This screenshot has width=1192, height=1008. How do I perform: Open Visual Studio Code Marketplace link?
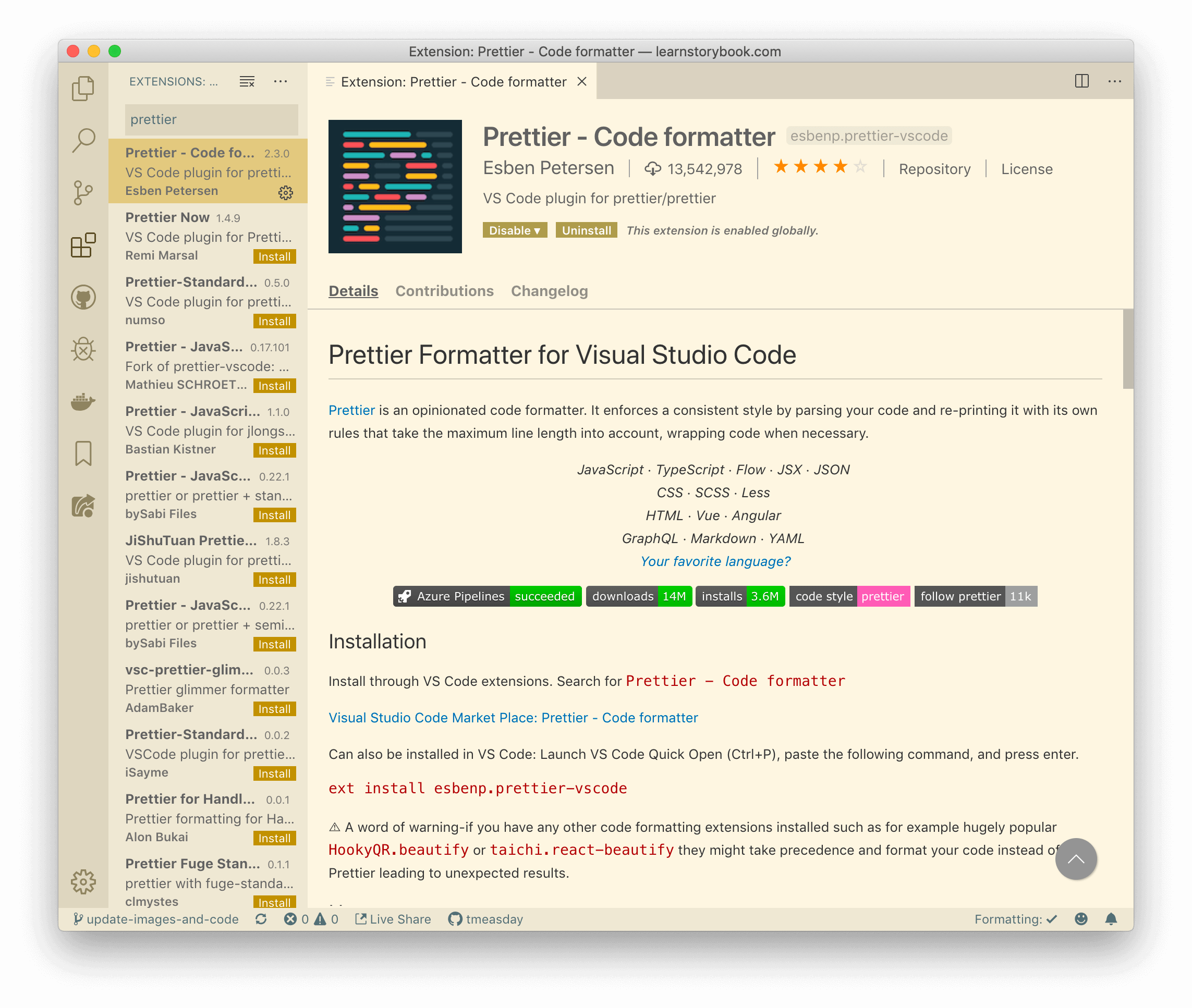[x=514, y=716]
